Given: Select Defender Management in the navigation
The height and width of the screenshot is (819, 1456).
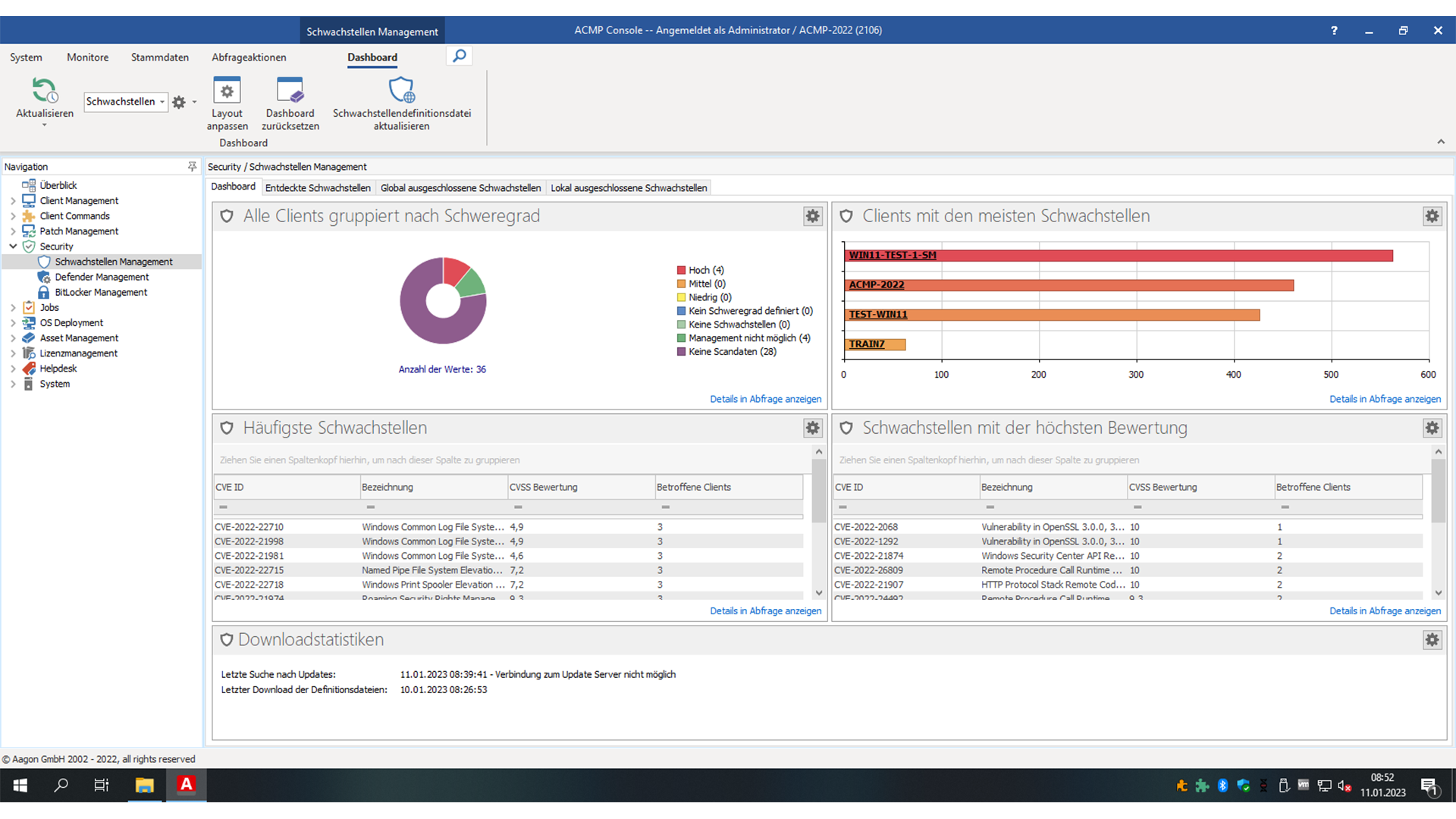Looking at the screenshot, I should click(102, 277).
